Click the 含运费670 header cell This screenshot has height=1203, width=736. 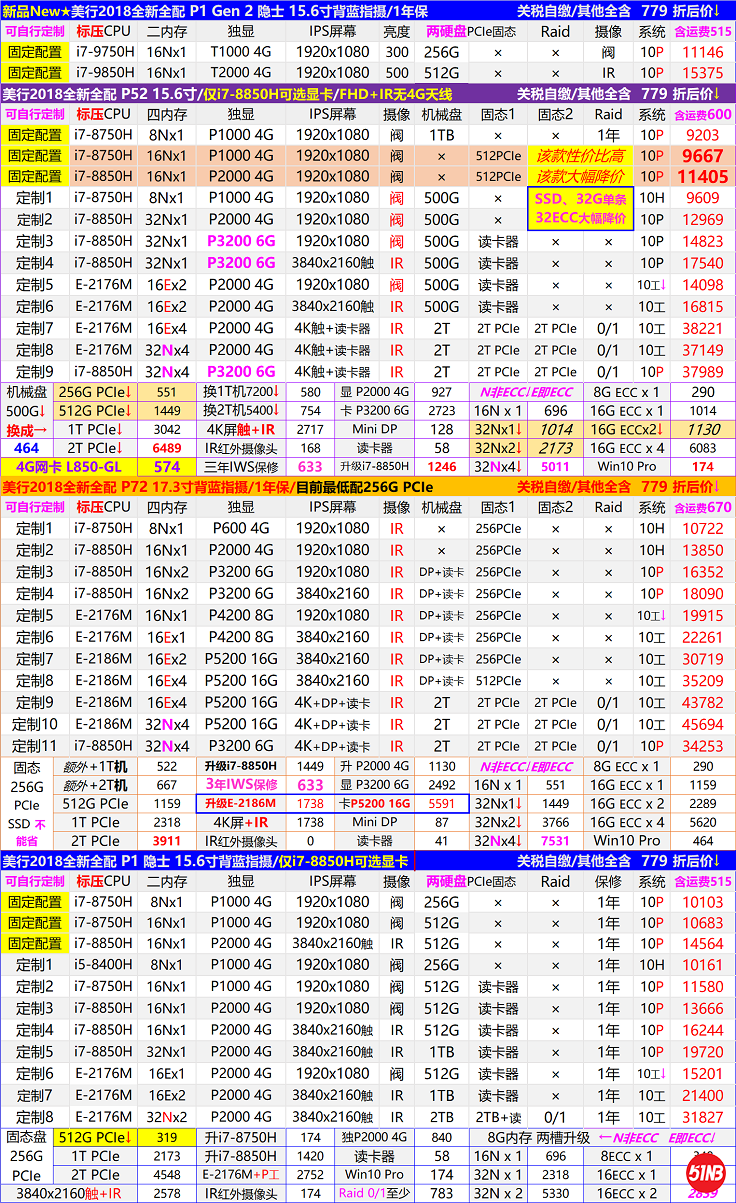coord(702,507)
